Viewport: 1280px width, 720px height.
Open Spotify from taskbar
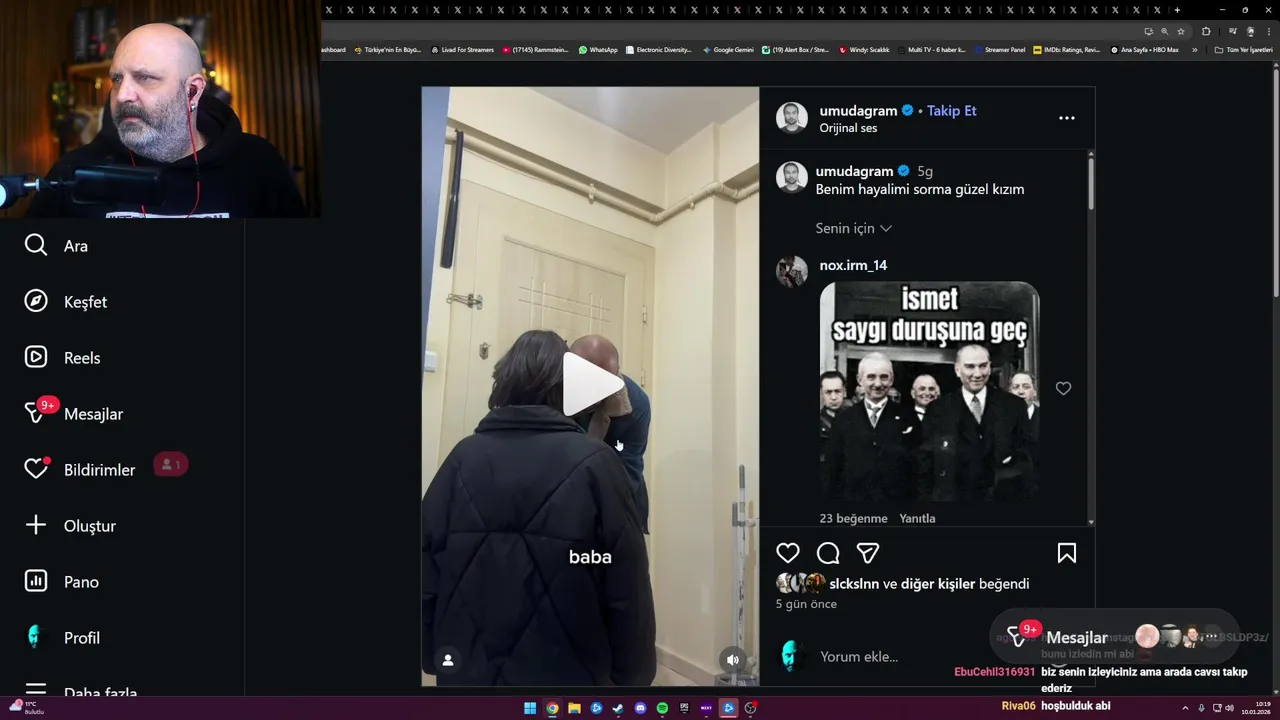pos(662,708)
